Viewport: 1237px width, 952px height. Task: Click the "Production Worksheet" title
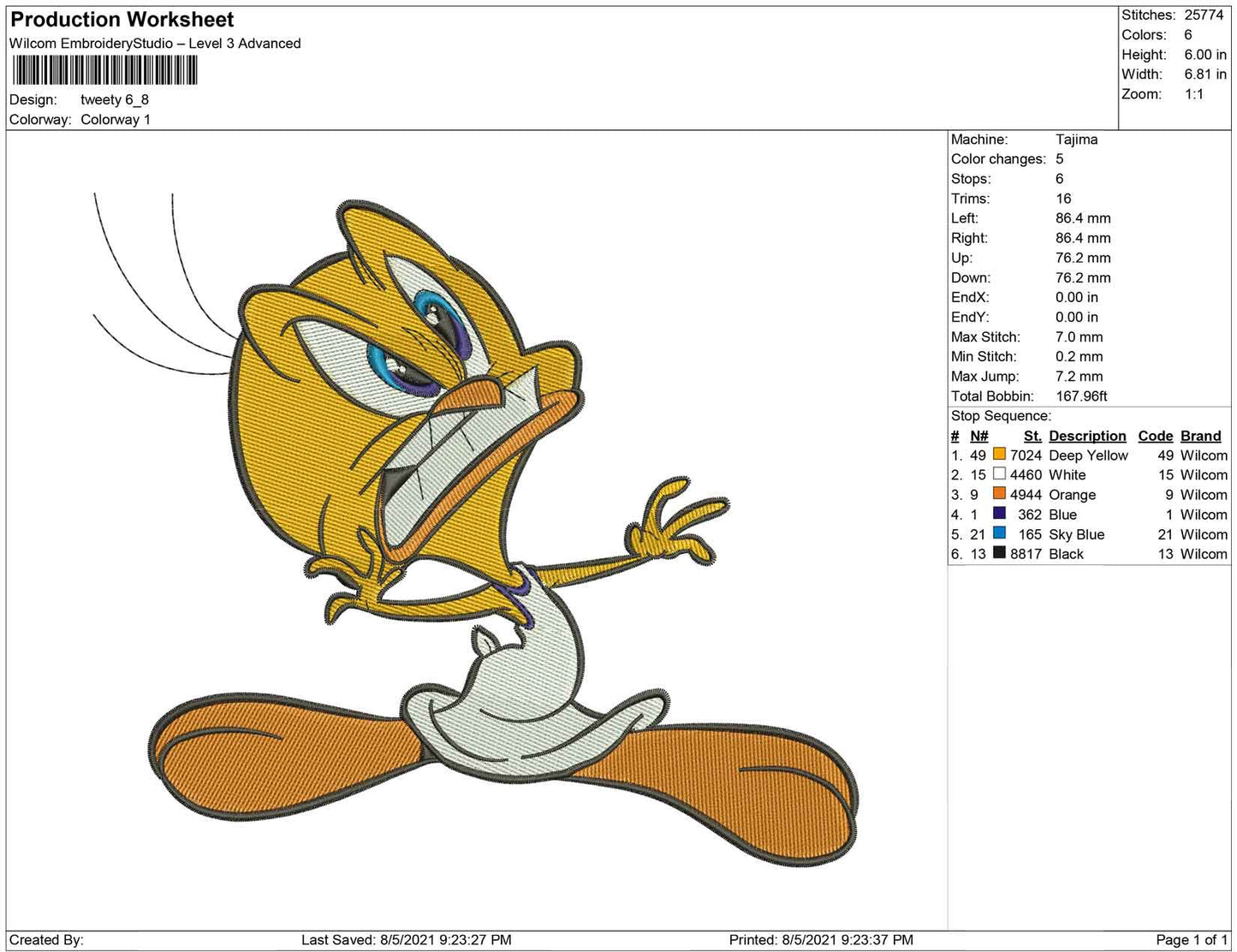(x=122, y=20)
